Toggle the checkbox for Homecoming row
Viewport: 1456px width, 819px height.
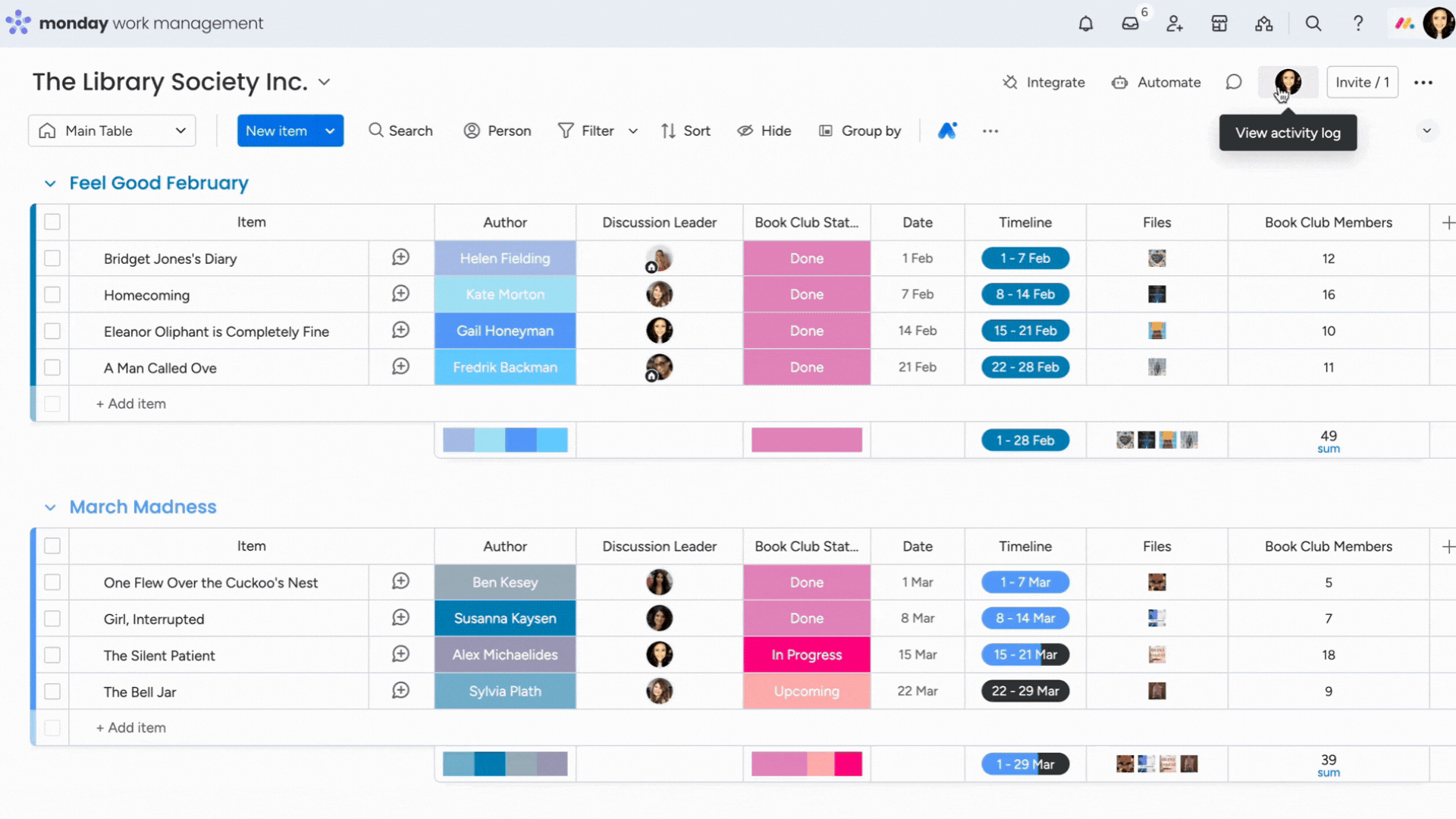tap(51, 294)
